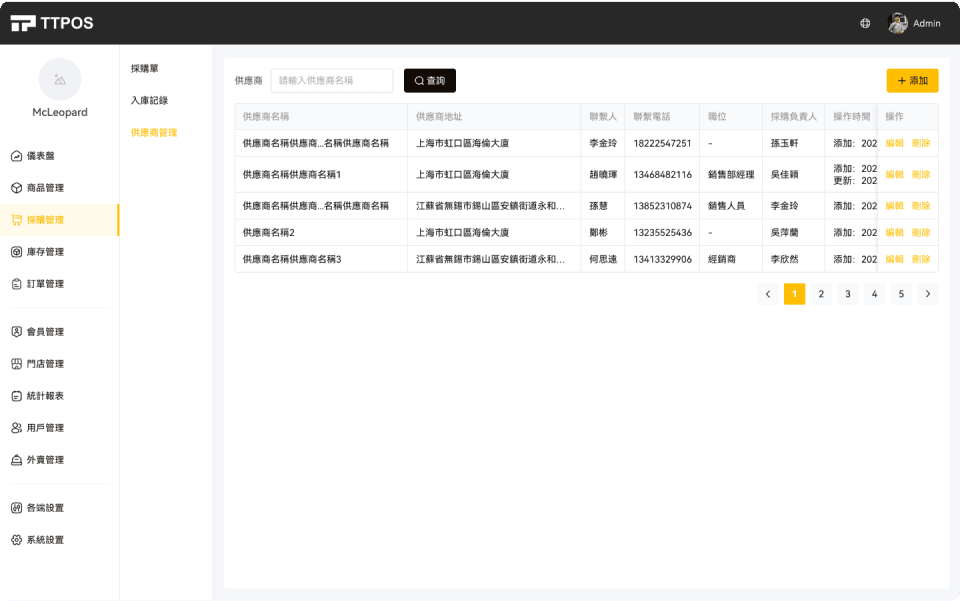Open 門店管理 in sidebar
The image size is (960, 601).
45,364
